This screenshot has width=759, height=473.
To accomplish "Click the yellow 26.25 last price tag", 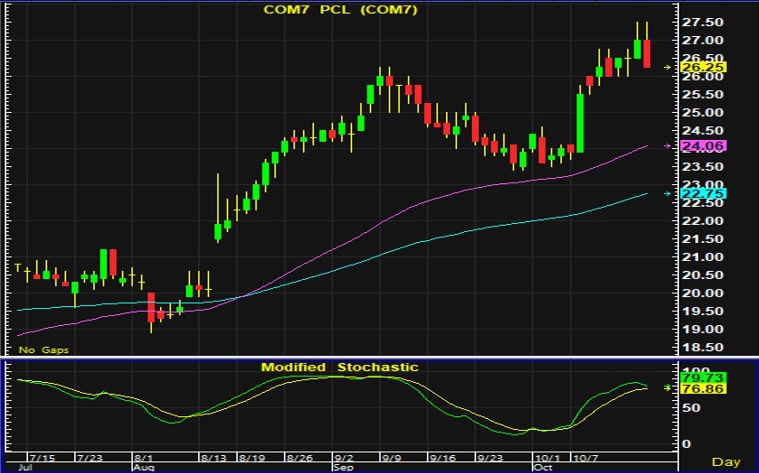I will [x=701, y=67].
